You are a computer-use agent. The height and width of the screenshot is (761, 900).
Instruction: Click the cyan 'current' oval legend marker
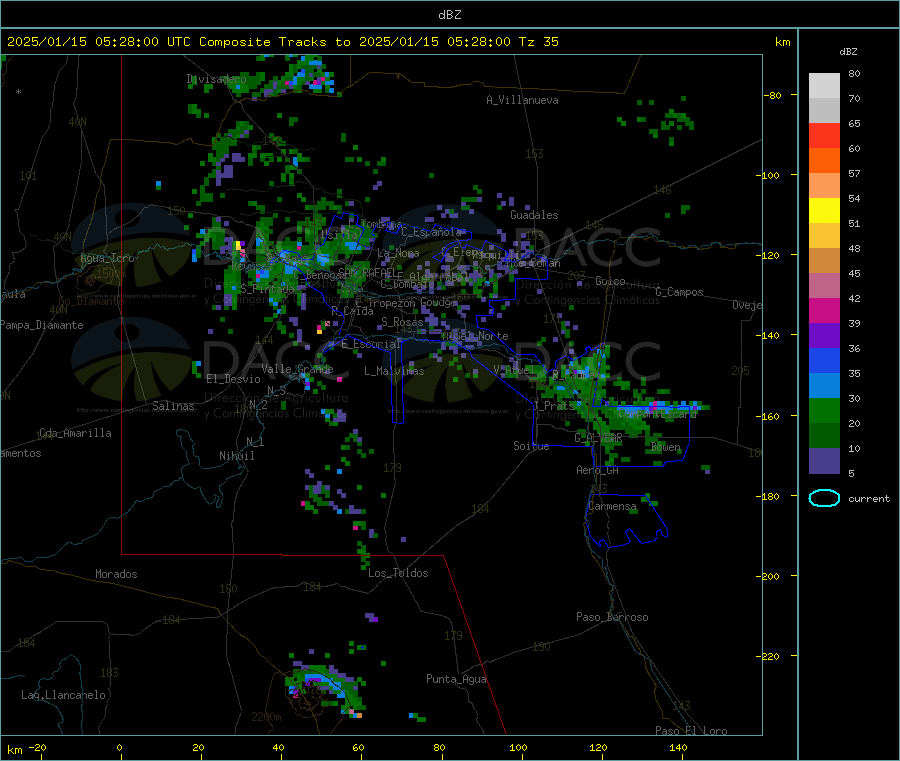(x=824, y=498)
